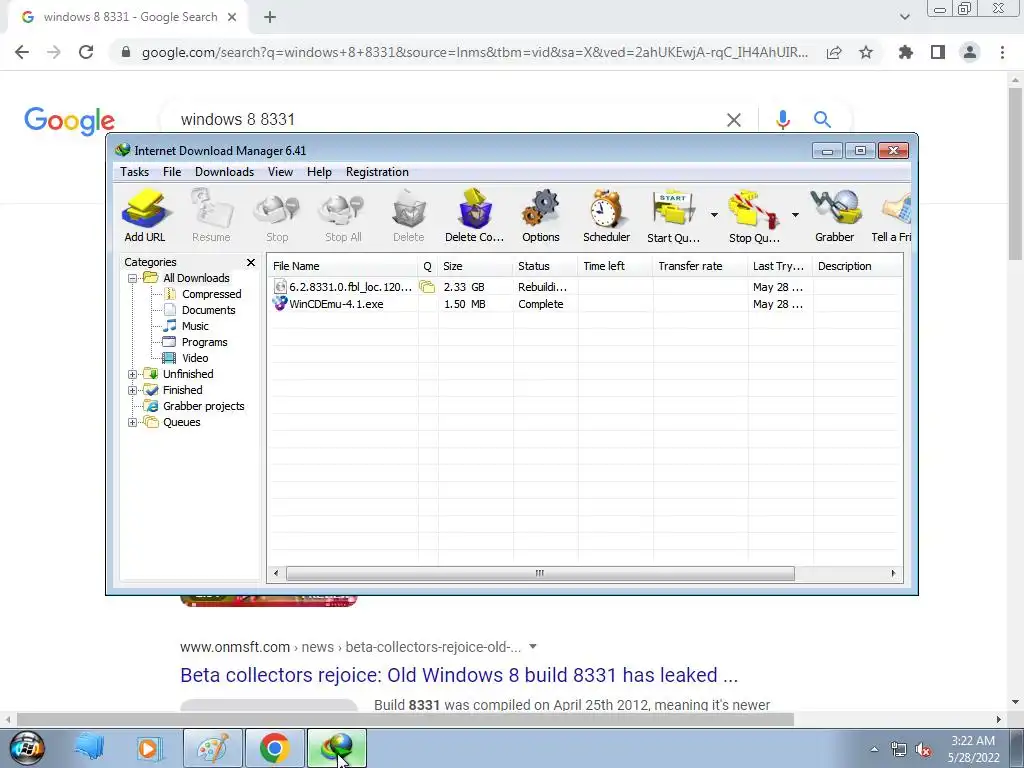The width and height of the screenshot is (1024, 768).
Task: Open the View menu
Action: point(280,172)
